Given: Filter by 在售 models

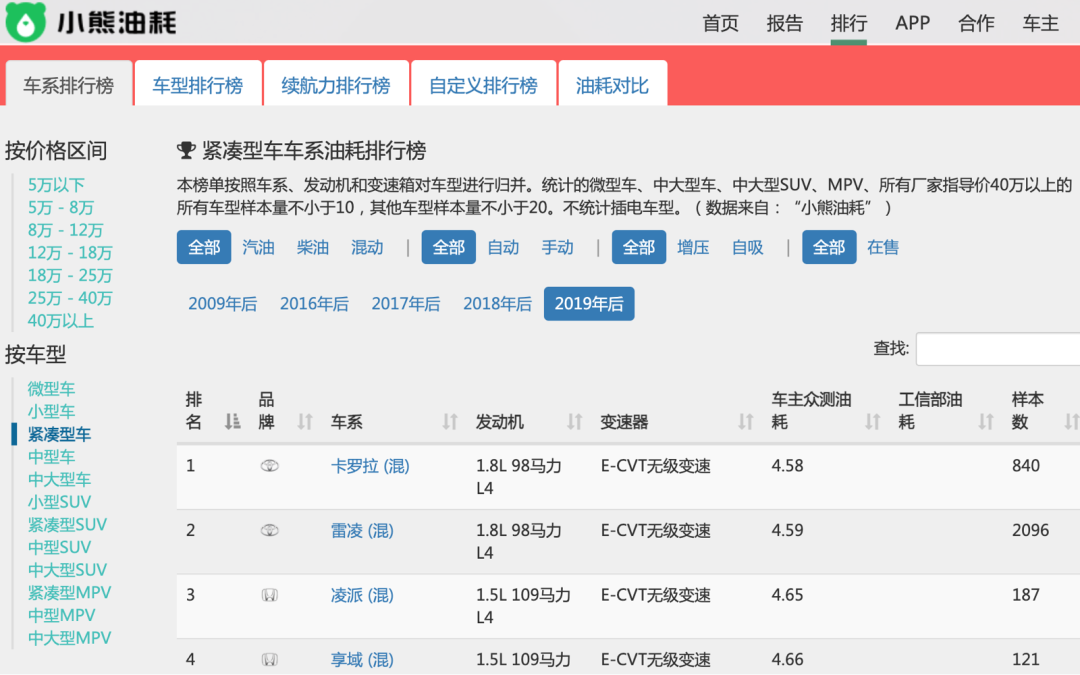Looking at the screenshot, I should coord(883,247).
